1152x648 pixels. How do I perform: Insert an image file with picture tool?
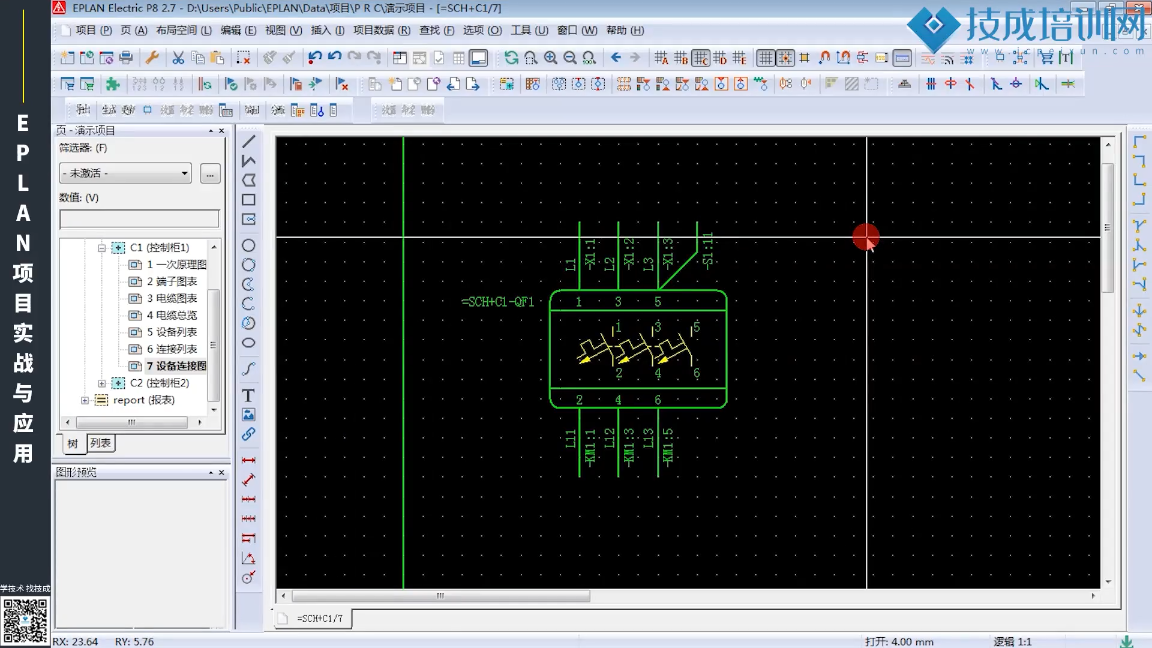tap(248, 415)
